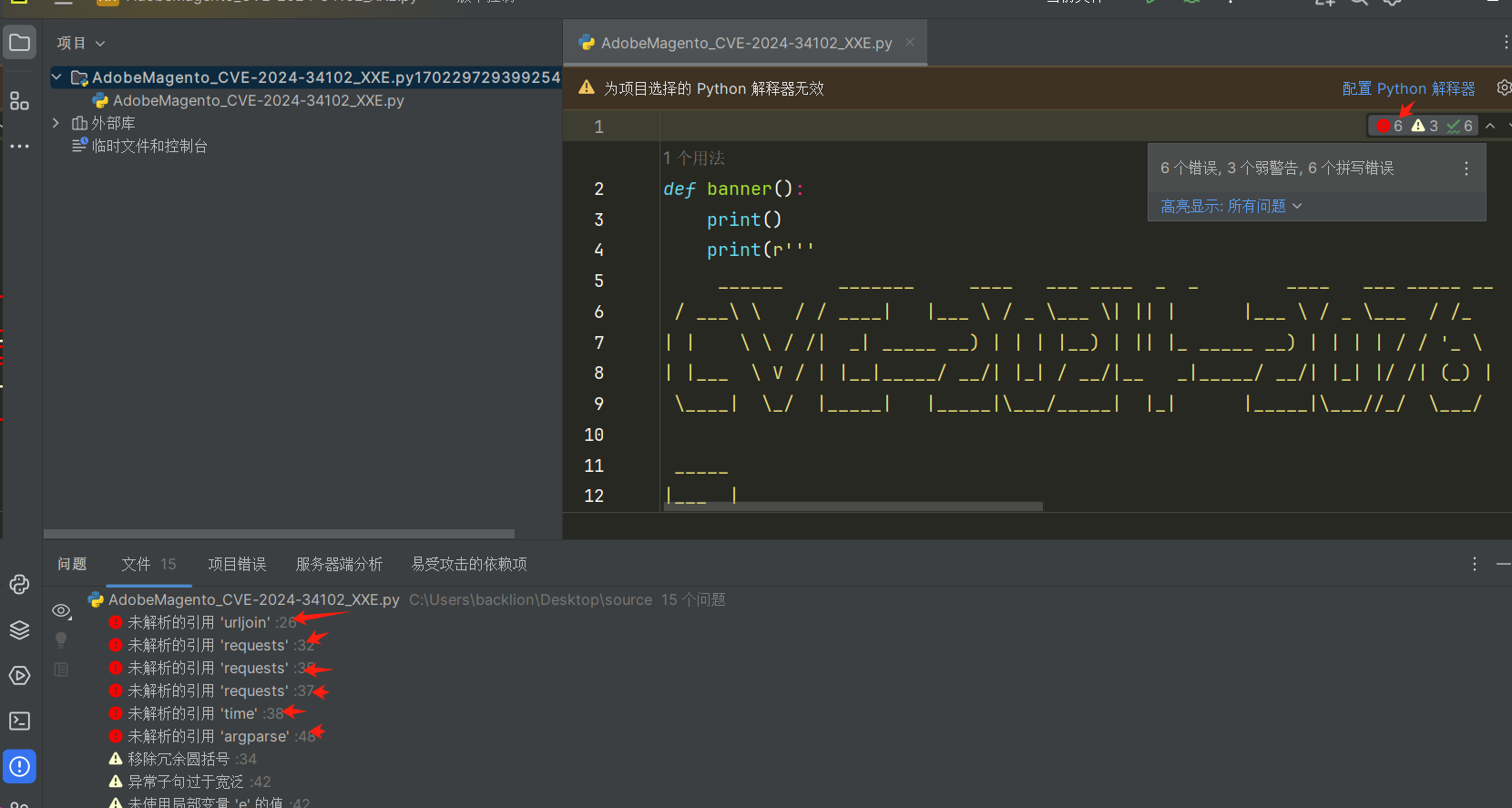This screenshot has width=1512, height=808.
Task: Click 配置 Python 解释器 link
Action: (1408, 88)
